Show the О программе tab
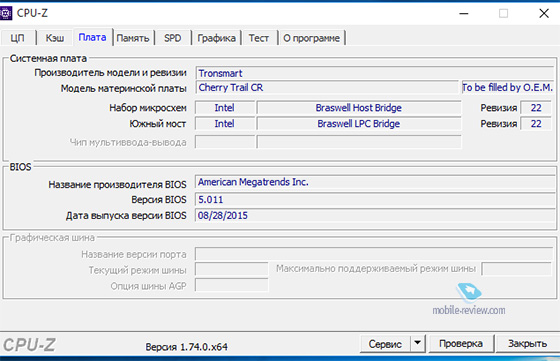The image size is (560, 361). click(x=311, y=38)
